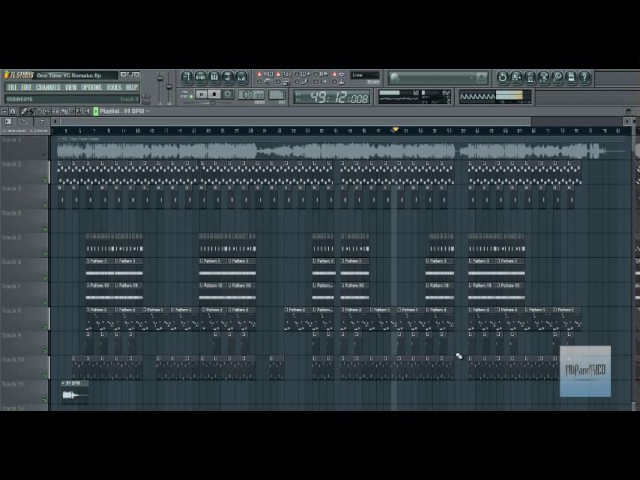
Task: Open the Line snap dropdown
Action: point(365,75)
